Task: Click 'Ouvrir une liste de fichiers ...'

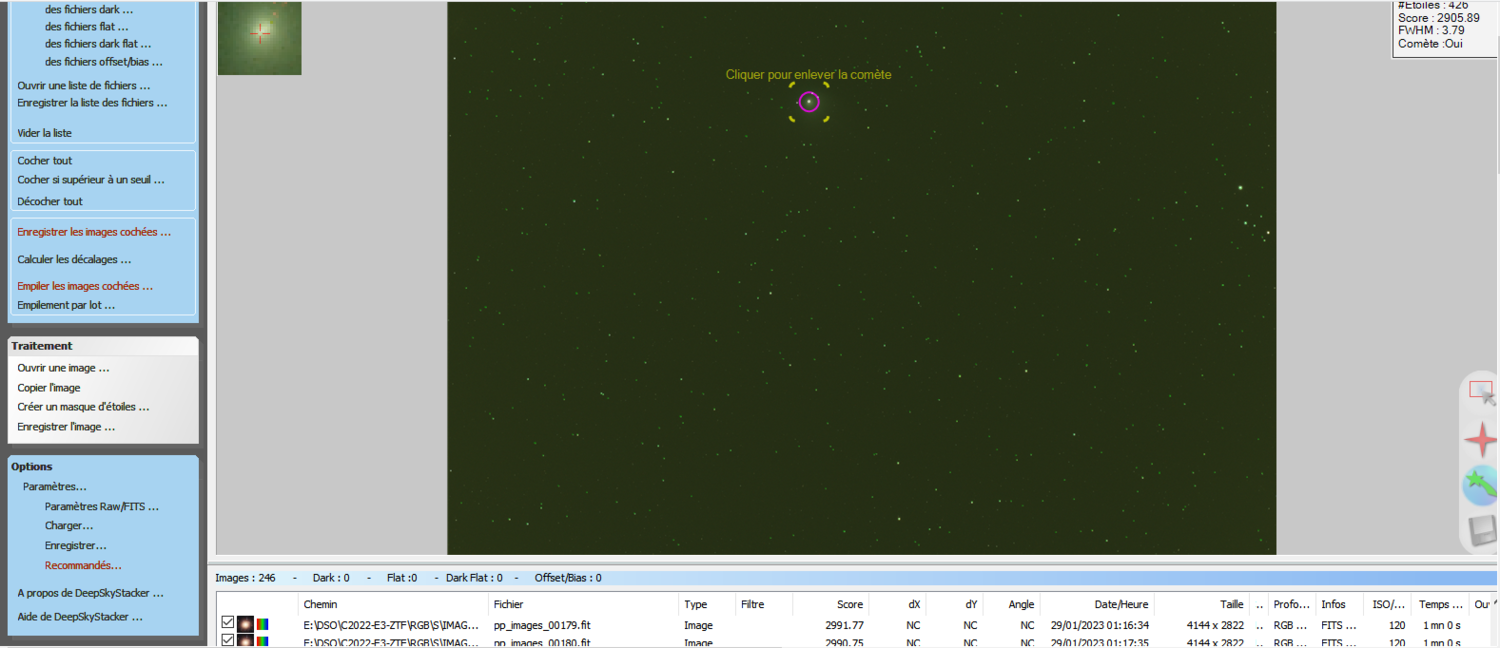Action: (x=84, y=85)
